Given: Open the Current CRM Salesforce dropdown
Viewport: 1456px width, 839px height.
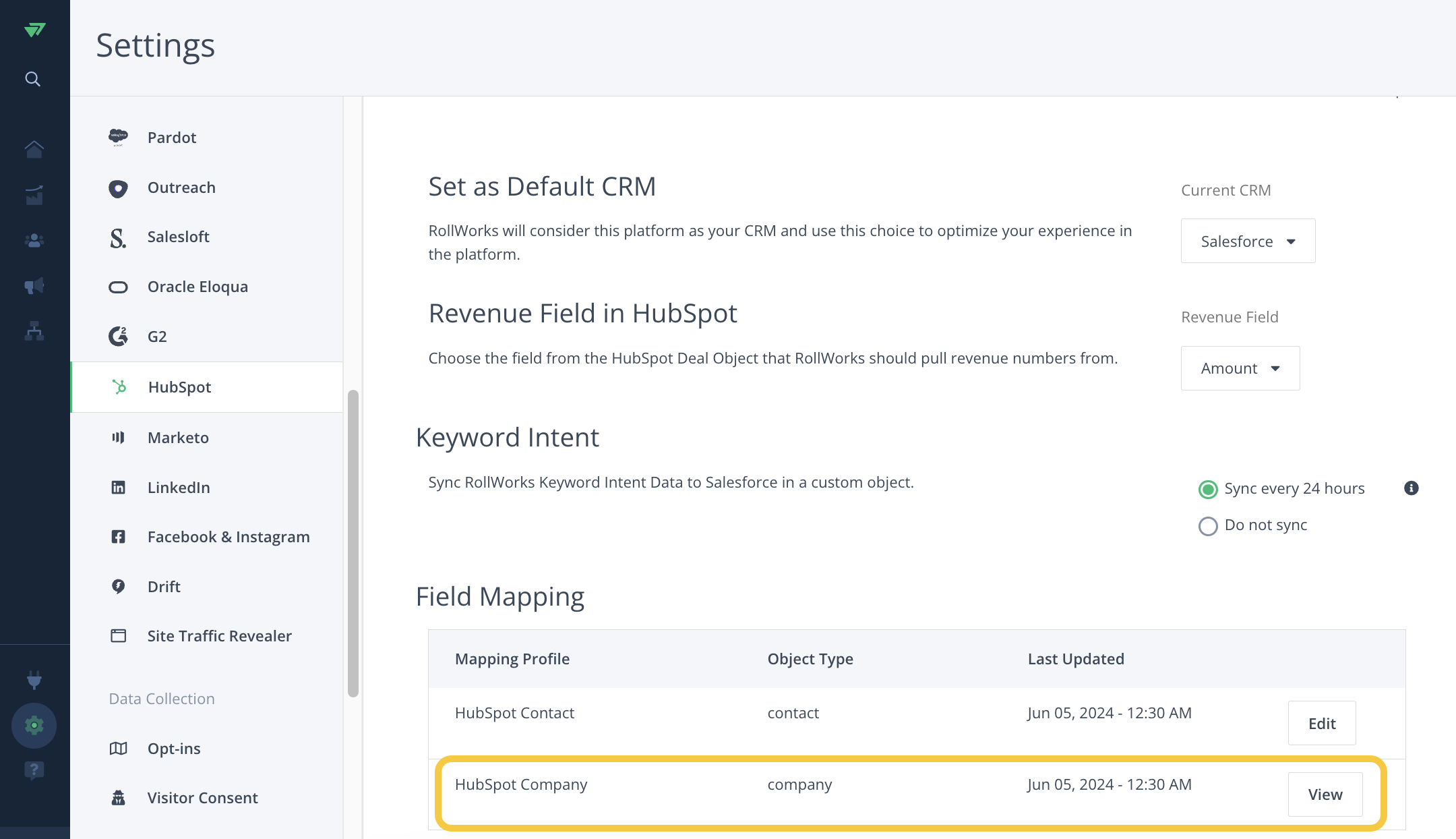Looking at the screenshot, I should coord(1248,241).
